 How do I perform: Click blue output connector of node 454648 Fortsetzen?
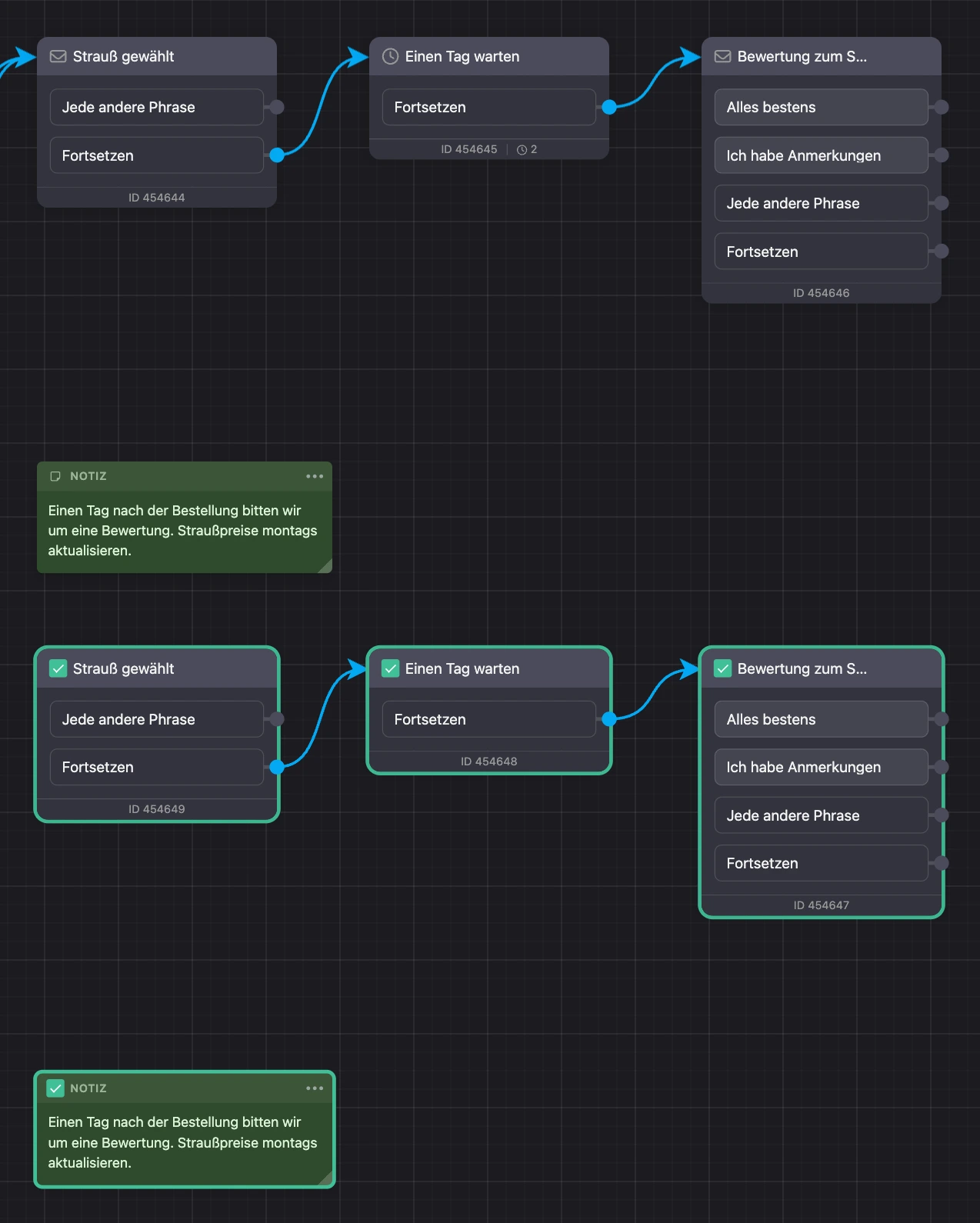pos(609,719)
